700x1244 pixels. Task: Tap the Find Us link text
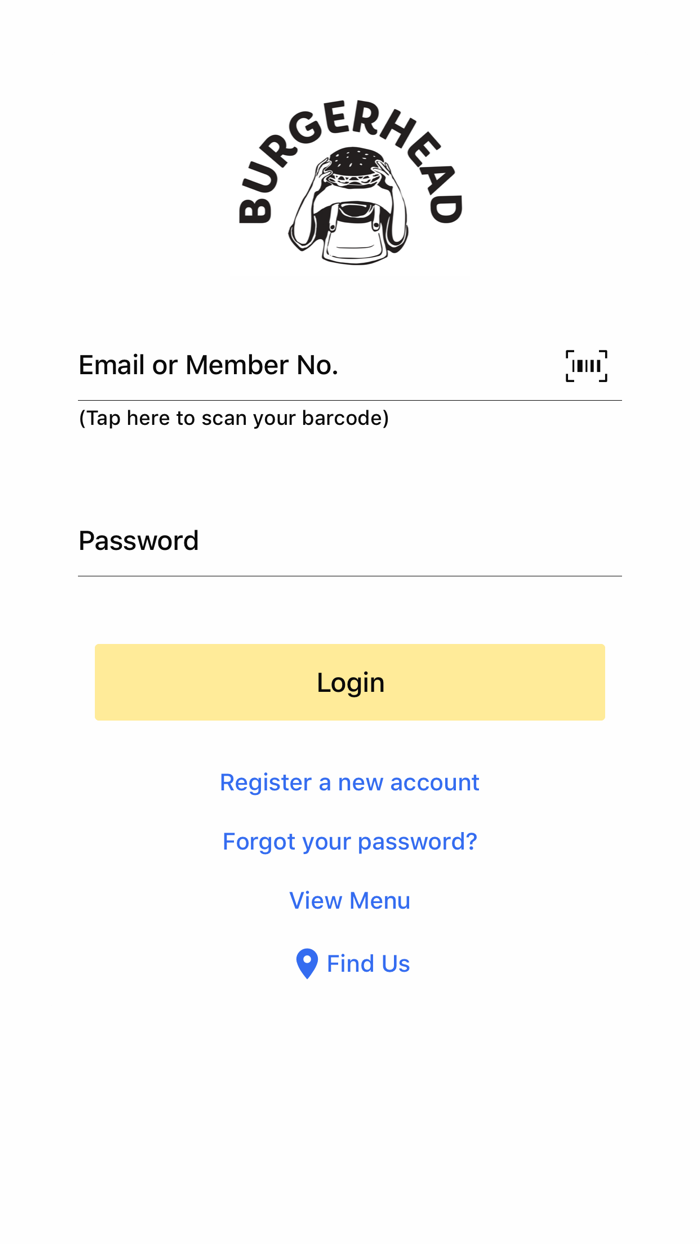(368, 964)
